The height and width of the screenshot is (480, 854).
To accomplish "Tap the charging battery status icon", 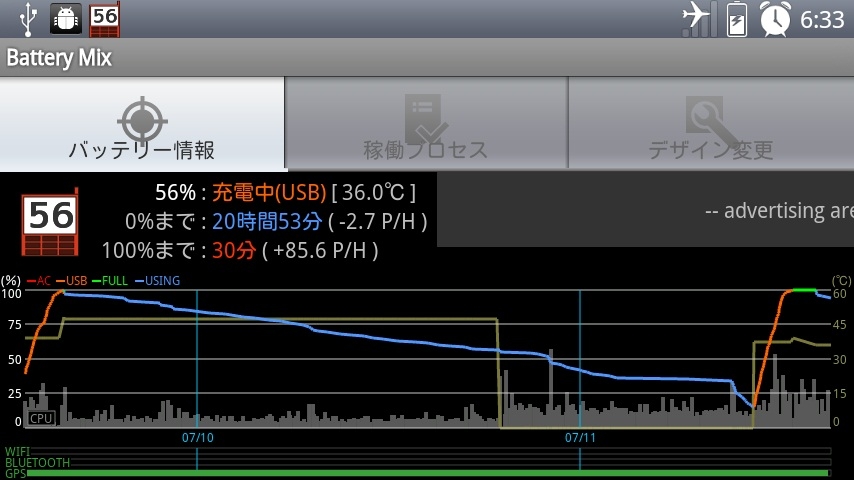I will pyautogui.click(x=737, y=19).
